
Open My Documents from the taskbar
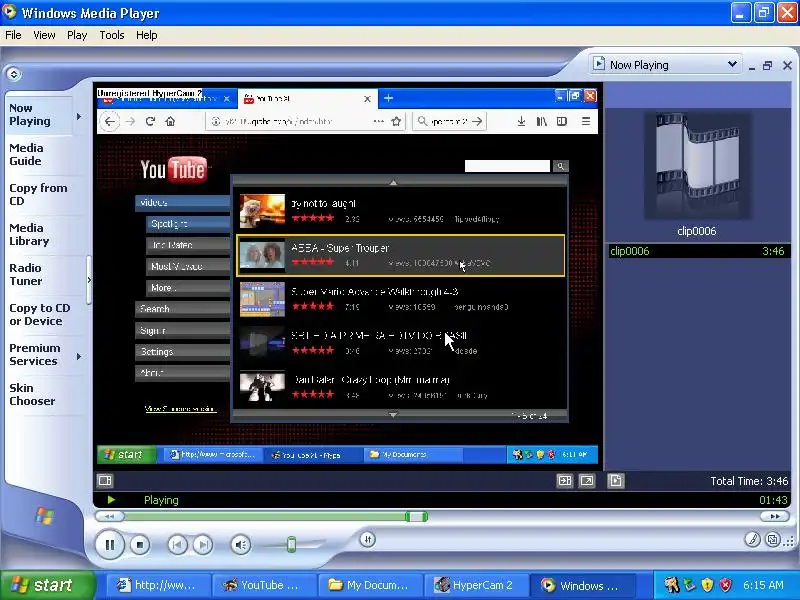point(371,585)
